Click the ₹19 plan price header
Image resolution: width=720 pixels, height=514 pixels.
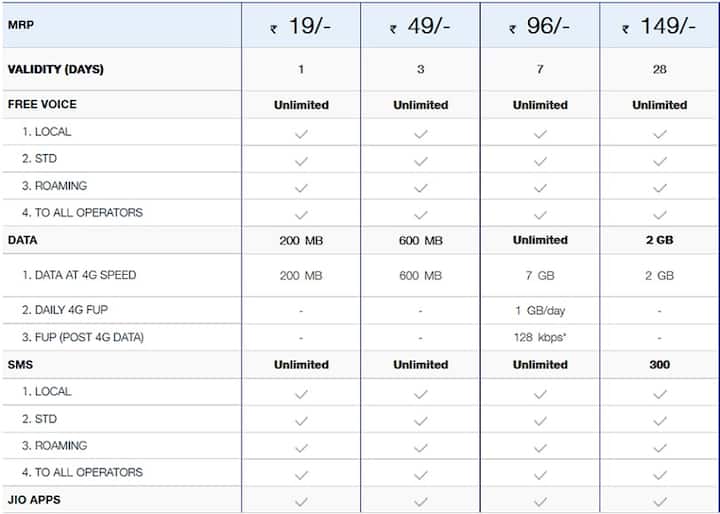pos(301,26)
